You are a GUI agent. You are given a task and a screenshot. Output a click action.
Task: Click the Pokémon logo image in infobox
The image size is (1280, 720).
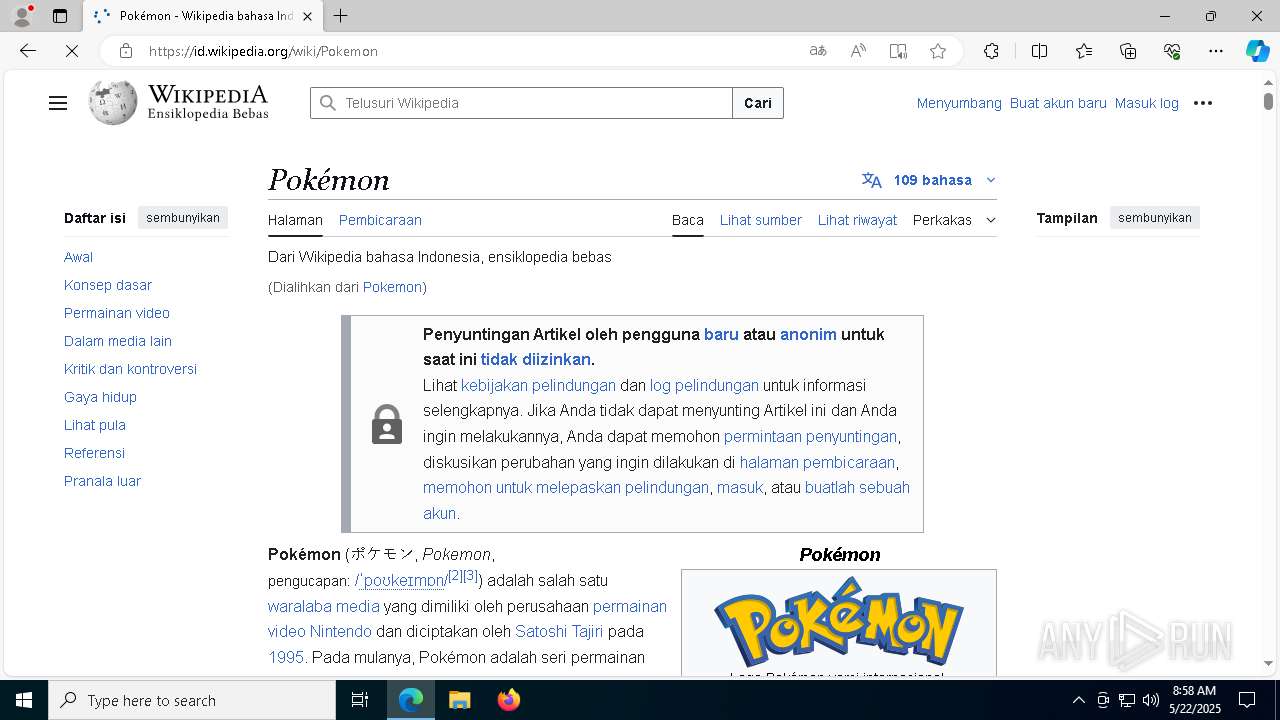pos(839,622)
